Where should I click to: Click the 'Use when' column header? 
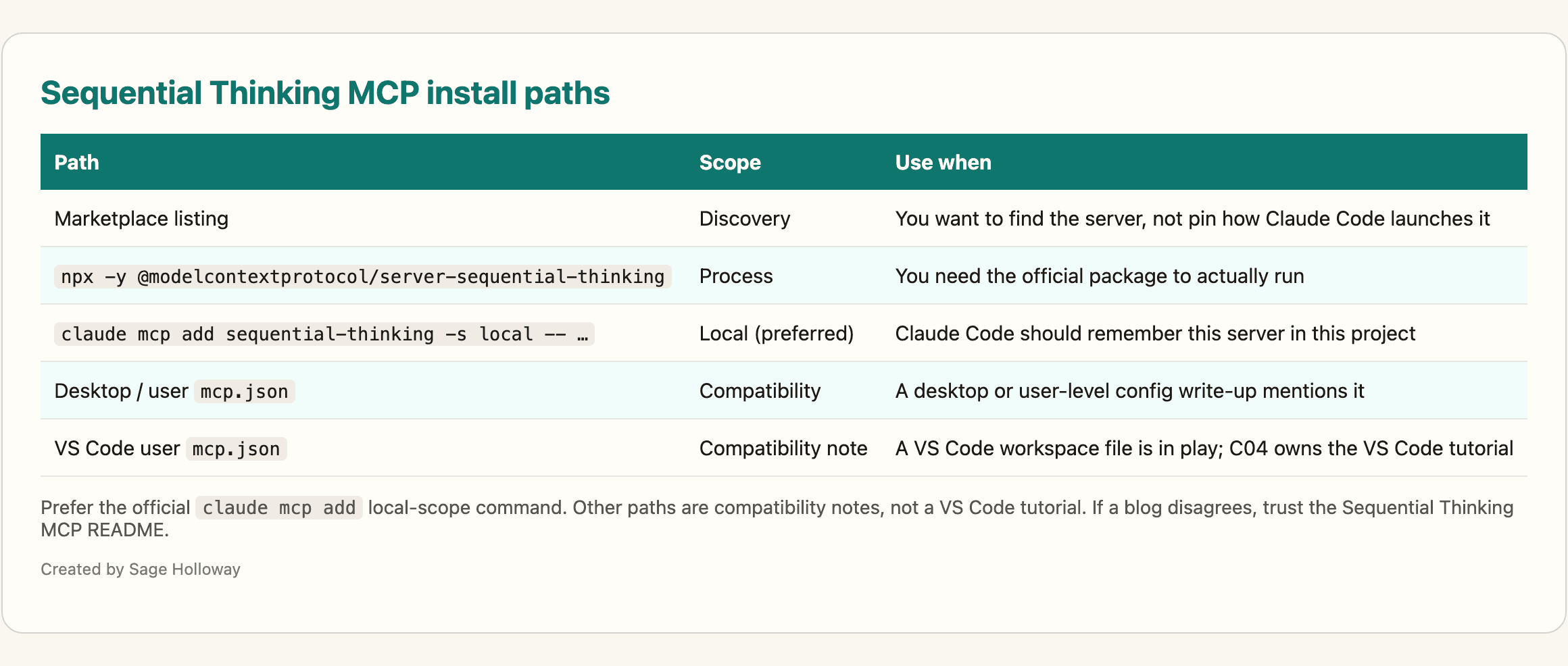click(943, 162)
